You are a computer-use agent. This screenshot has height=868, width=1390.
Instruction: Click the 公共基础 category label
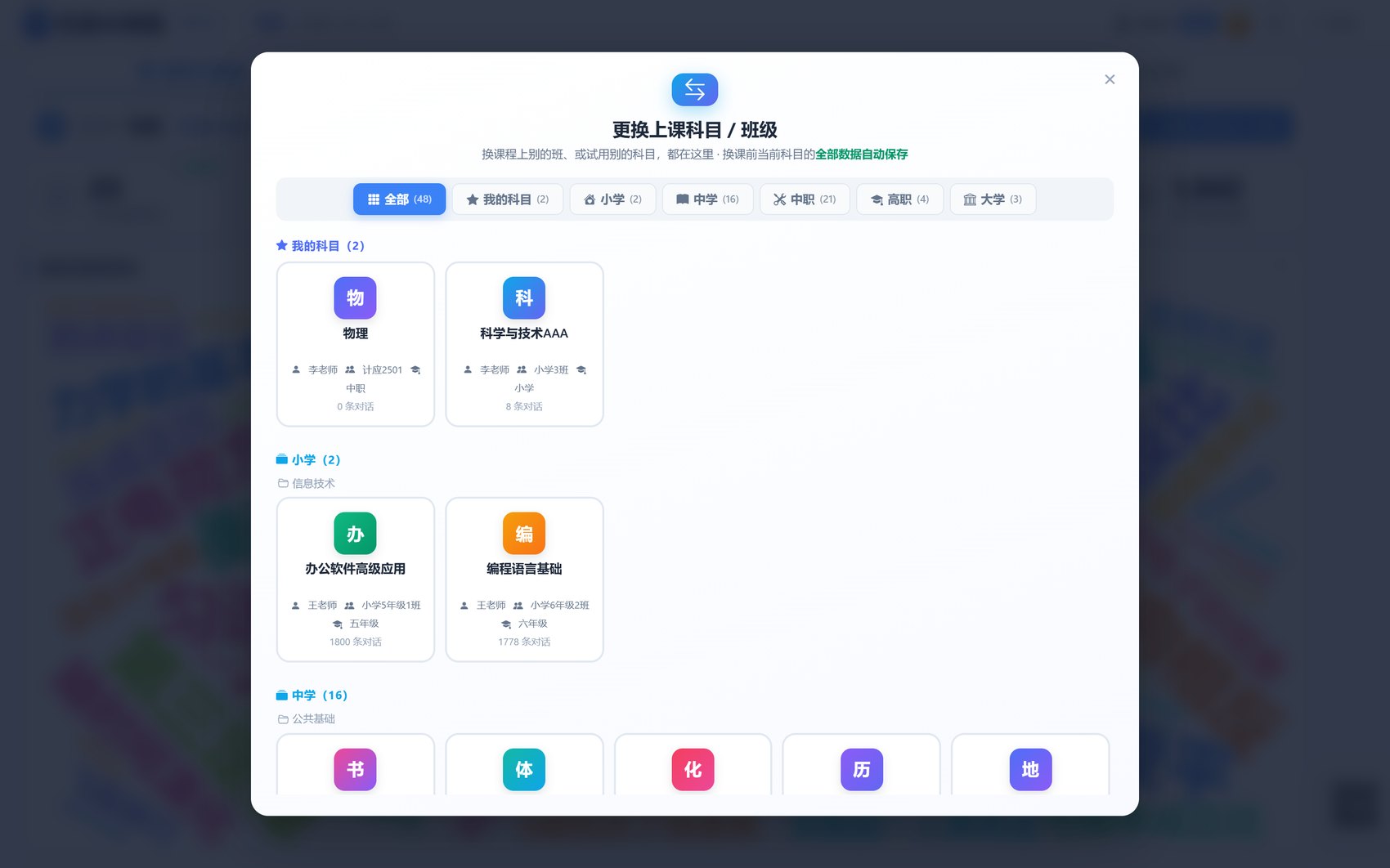tap(314, 718)
